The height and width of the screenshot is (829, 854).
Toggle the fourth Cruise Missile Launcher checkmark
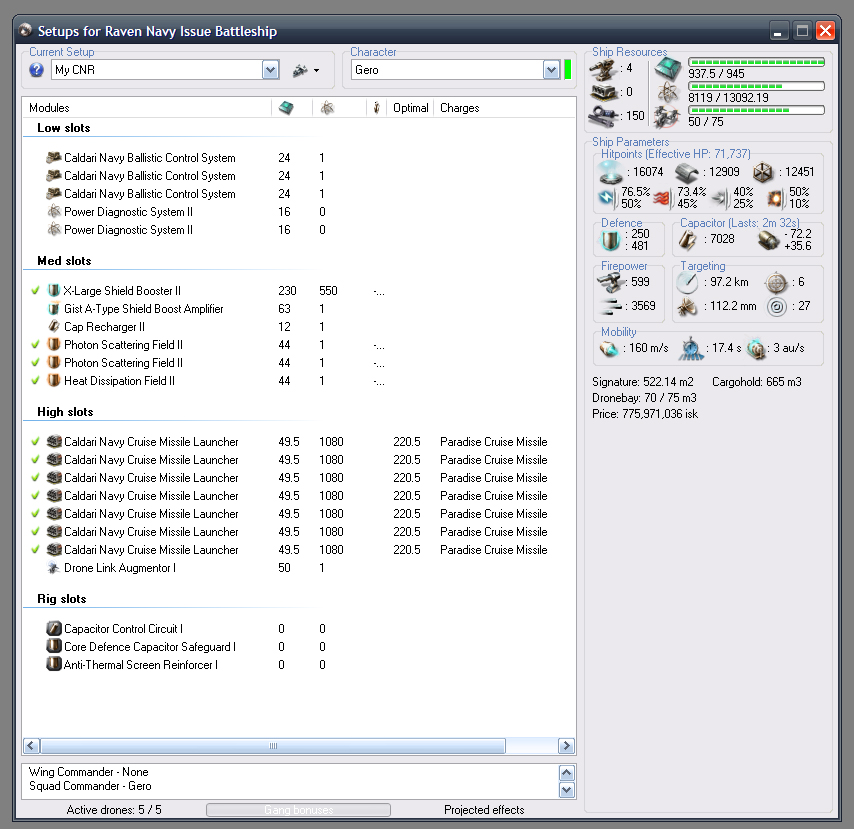click(x=35, y=496)
